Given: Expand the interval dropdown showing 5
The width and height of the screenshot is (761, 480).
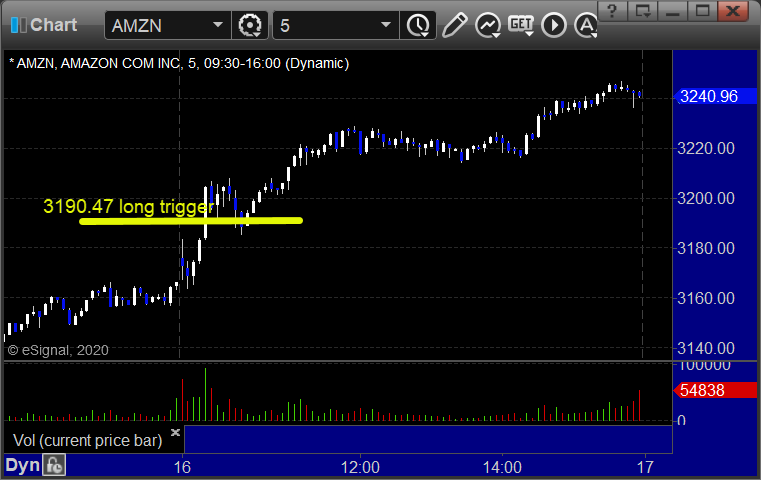Looking at the screenshot, I should click(386, 25).
